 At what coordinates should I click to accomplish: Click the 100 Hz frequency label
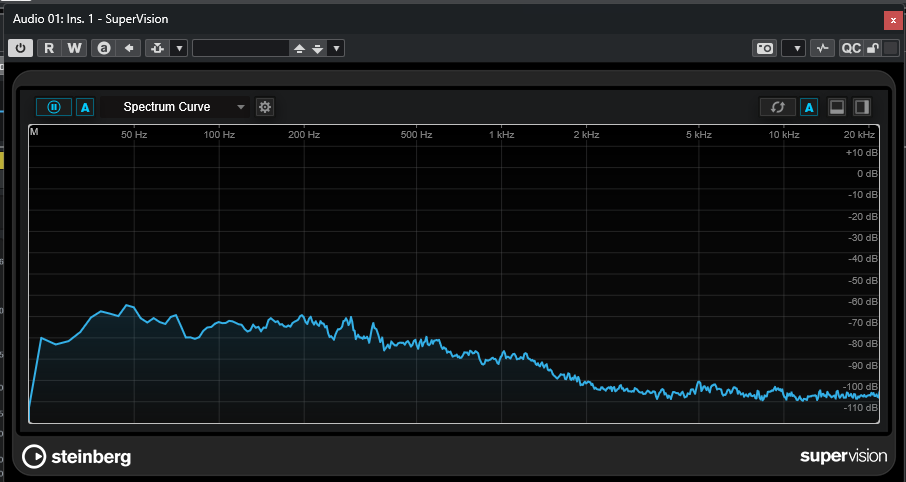pos(219,135)
